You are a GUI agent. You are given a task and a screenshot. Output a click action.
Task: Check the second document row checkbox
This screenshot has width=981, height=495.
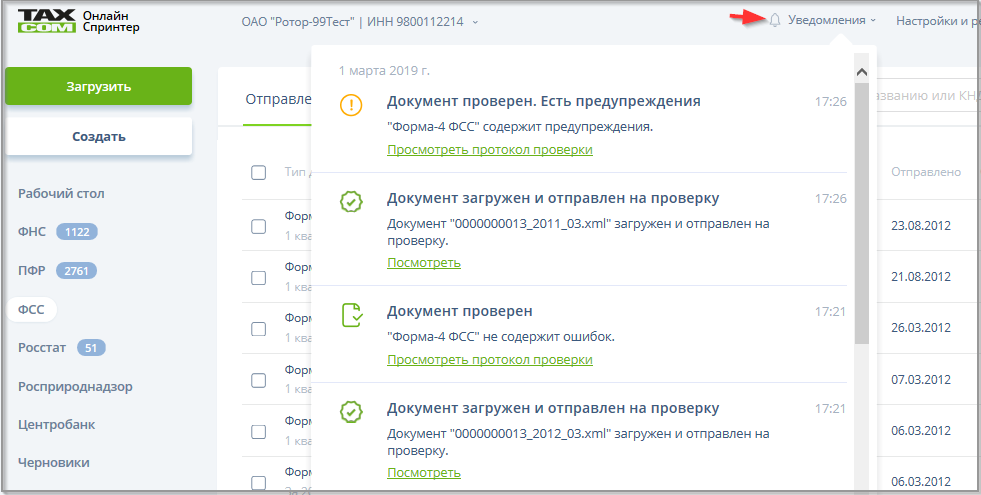click(258, 277)
